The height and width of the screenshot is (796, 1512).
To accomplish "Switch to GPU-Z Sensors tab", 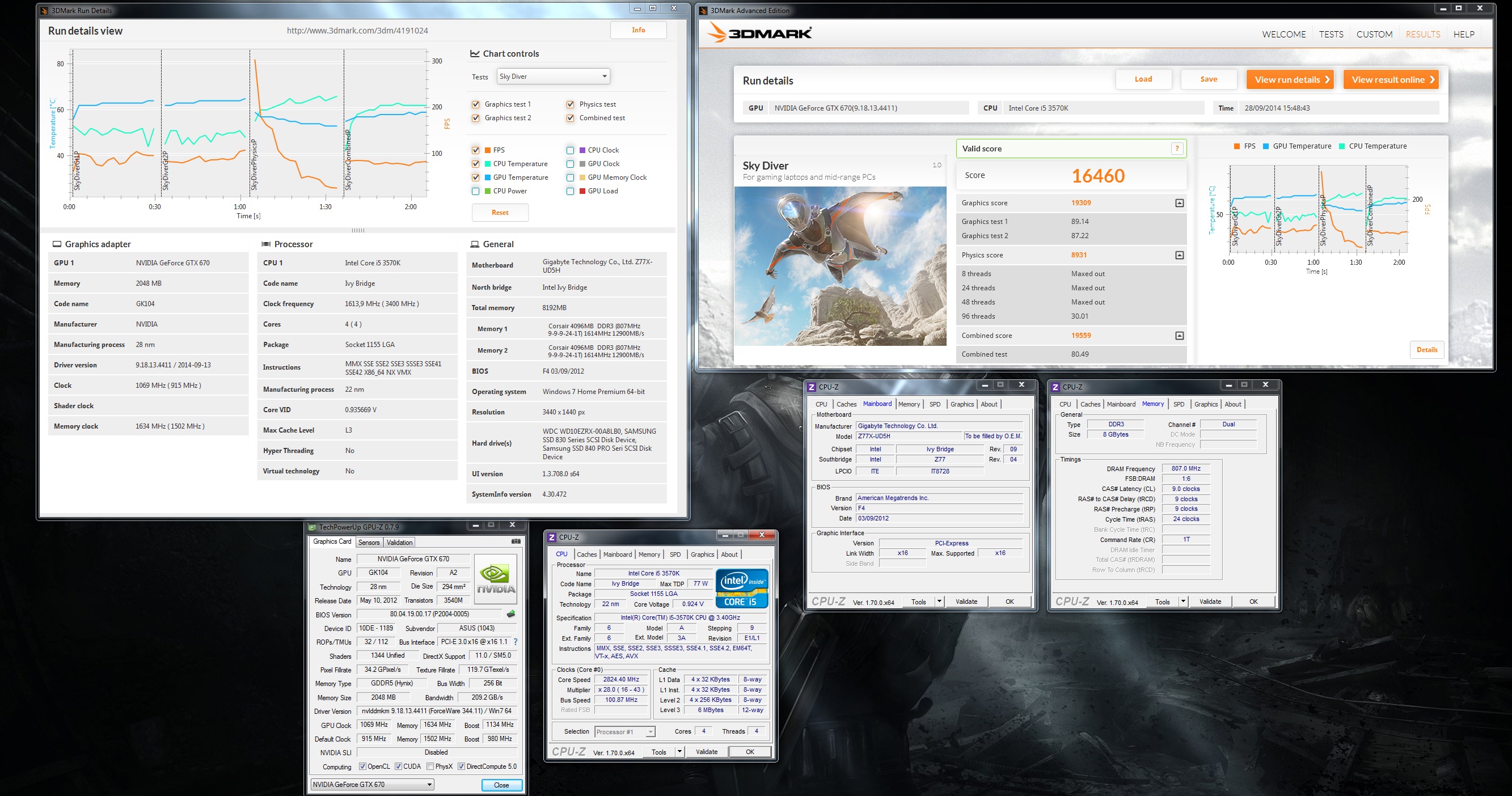I will coord(369,543).
